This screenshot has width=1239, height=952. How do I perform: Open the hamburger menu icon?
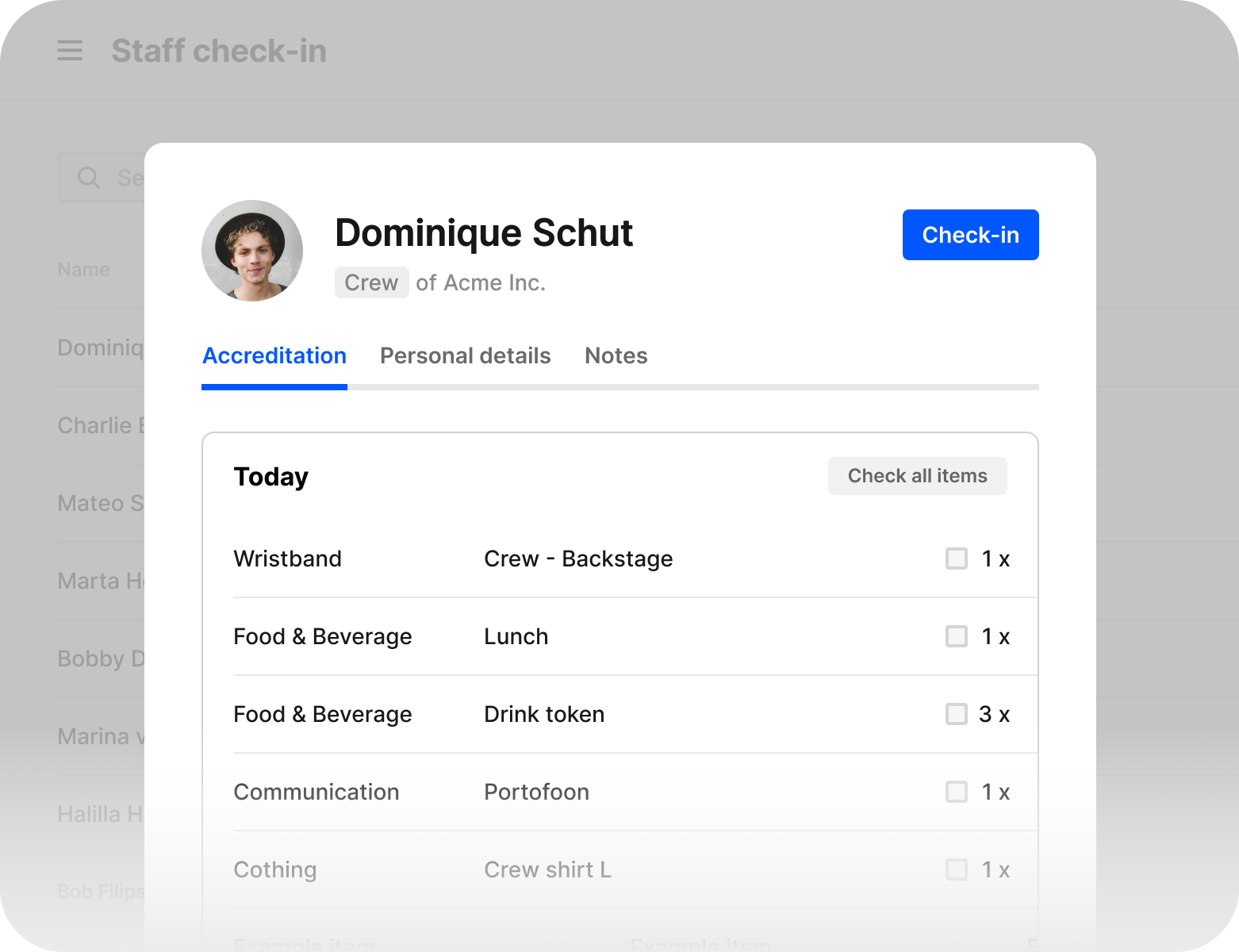click(x=70, y=51)
